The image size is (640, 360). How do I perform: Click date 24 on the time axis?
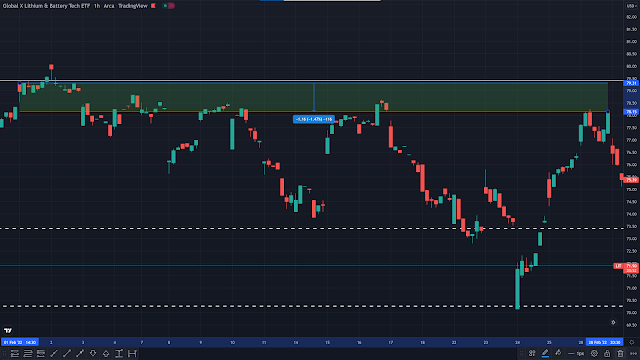click(x=517, y=342)
